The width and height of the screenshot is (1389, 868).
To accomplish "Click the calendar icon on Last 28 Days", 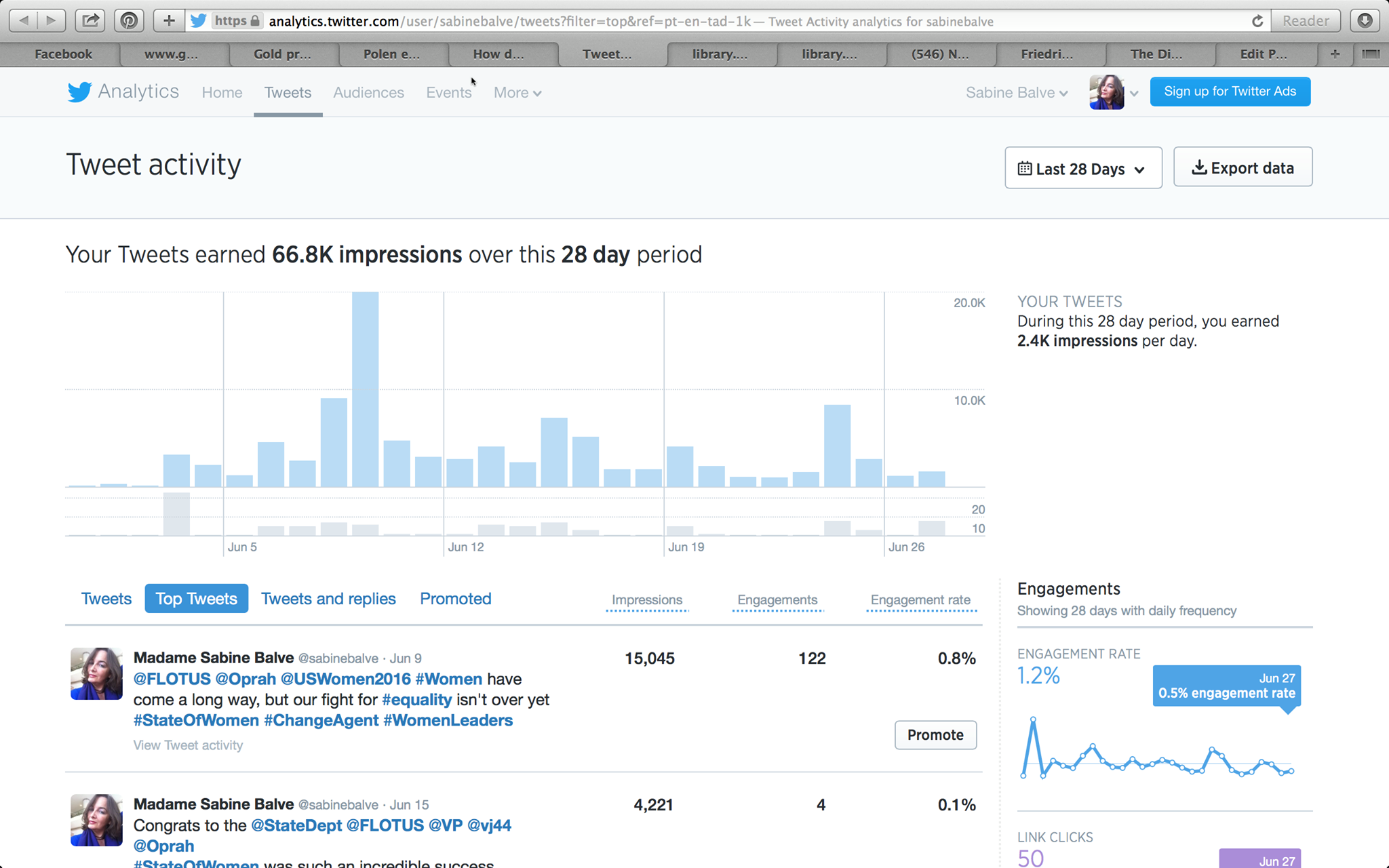I will coord(1025,168).
